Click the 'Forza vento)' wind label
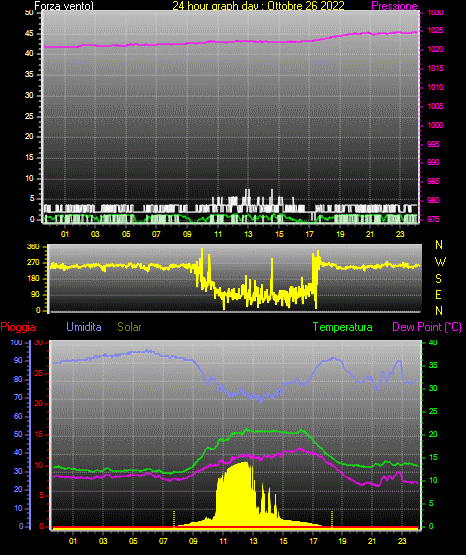Screen dimensions: 466x555 click(64, 5)
